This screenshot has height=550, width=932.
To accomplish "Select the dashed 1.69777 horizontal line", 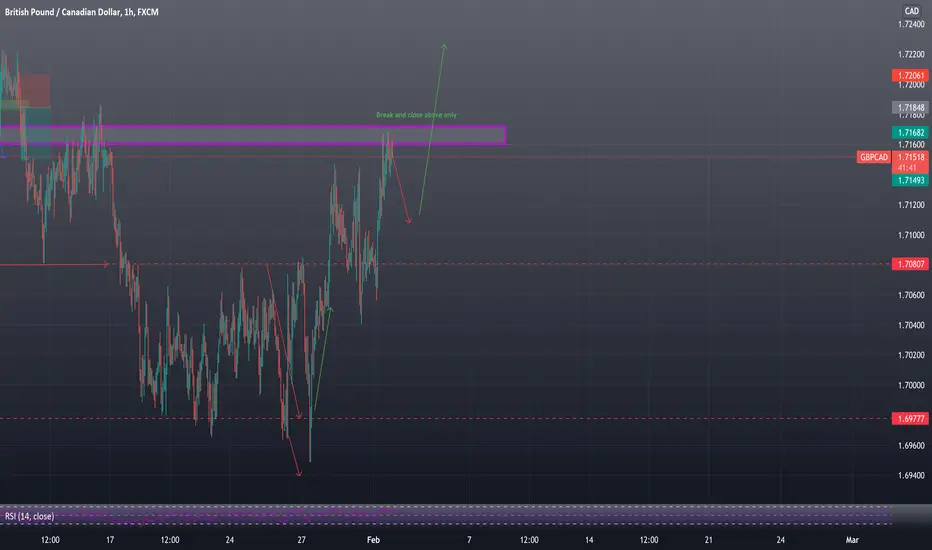I will point(446,419).
